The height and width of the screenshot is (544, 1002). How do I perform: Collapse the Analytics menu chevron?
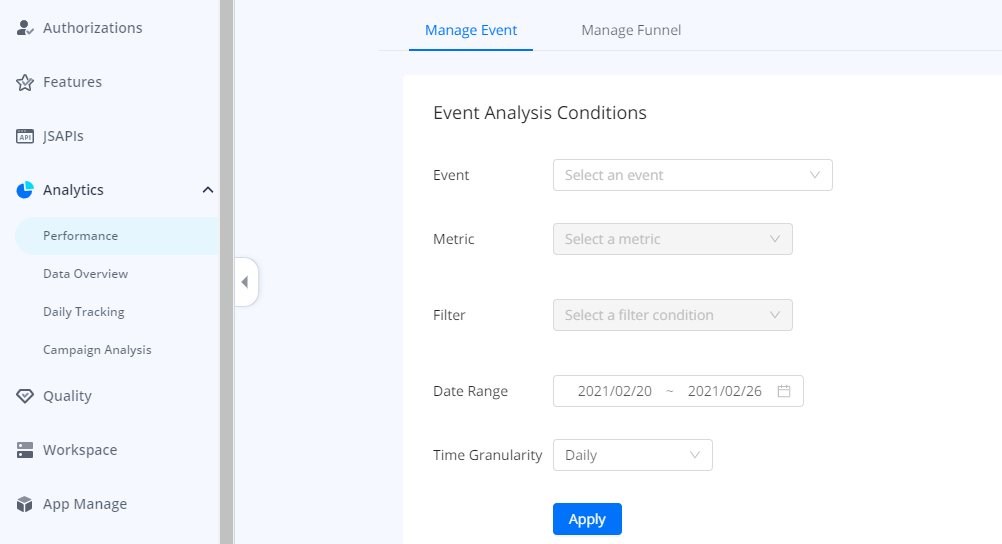tap(207, 190)
